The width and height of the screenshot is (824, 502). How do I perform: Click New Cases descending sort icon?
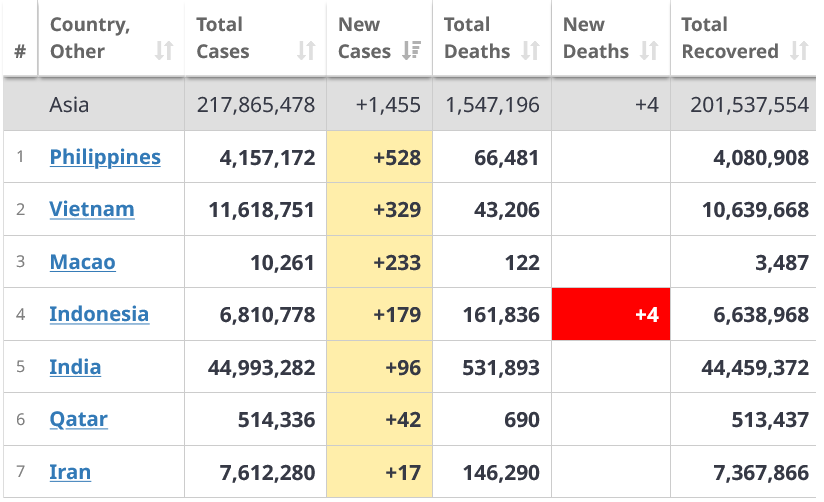coord(411,51)
